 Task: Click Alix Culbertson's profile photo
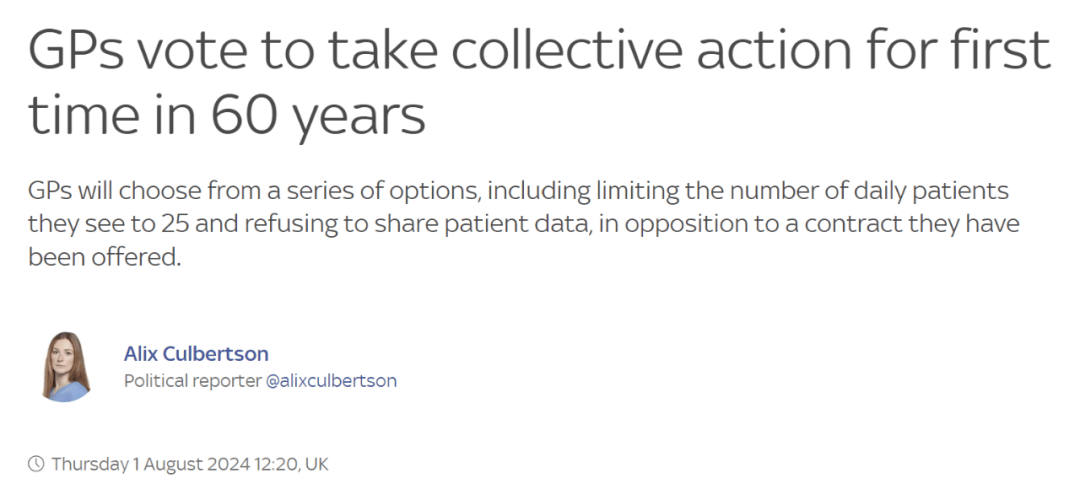point(66,366)
